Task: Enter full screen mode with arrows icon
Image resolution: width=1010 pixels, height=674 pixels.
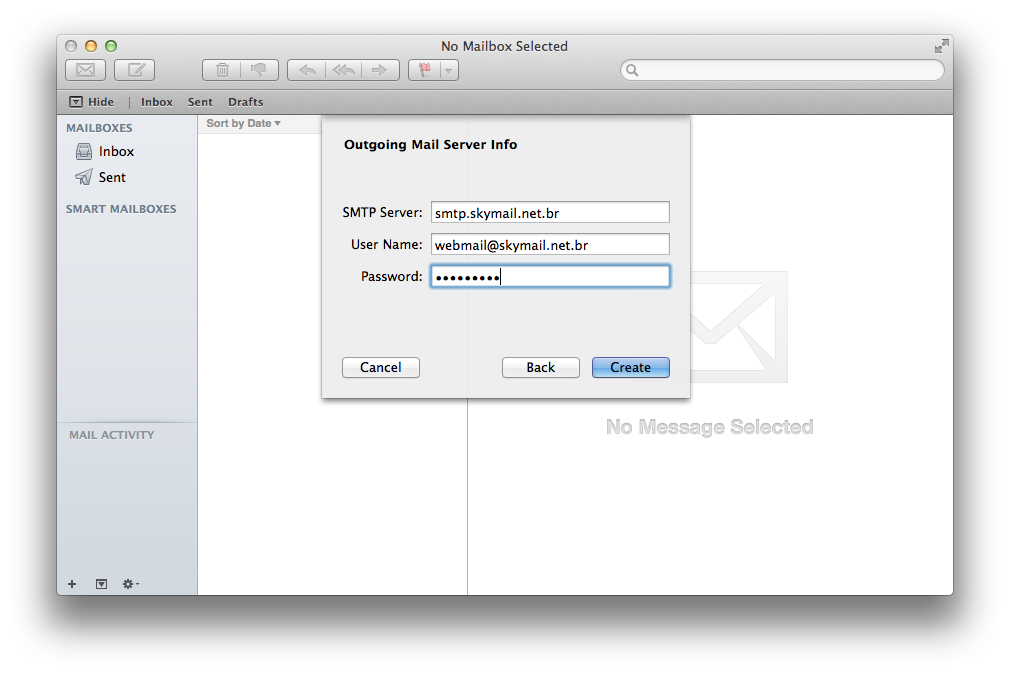Action: pos(941,46)
